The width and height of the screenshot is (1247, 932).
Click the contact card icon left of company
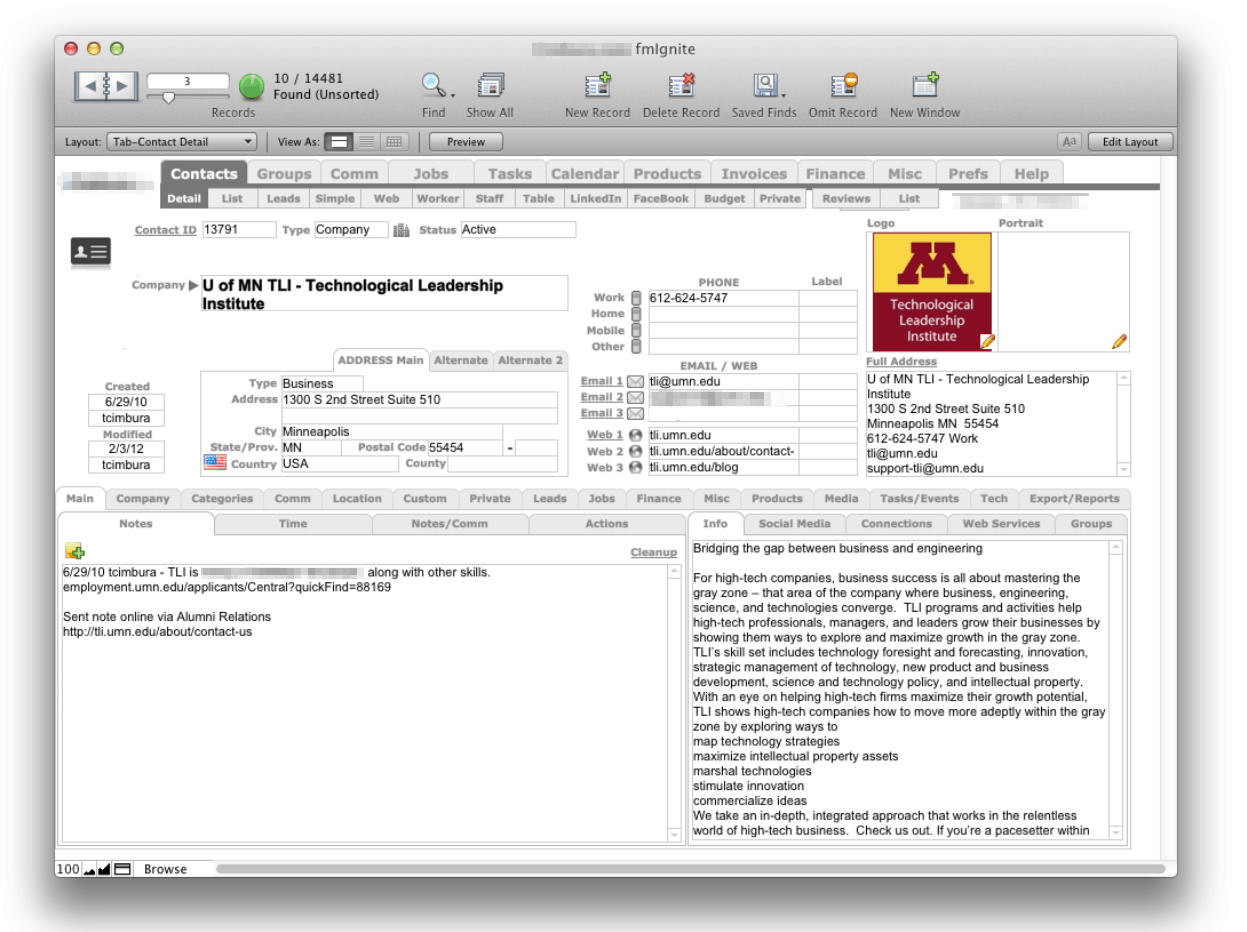[x=90, y=252]
